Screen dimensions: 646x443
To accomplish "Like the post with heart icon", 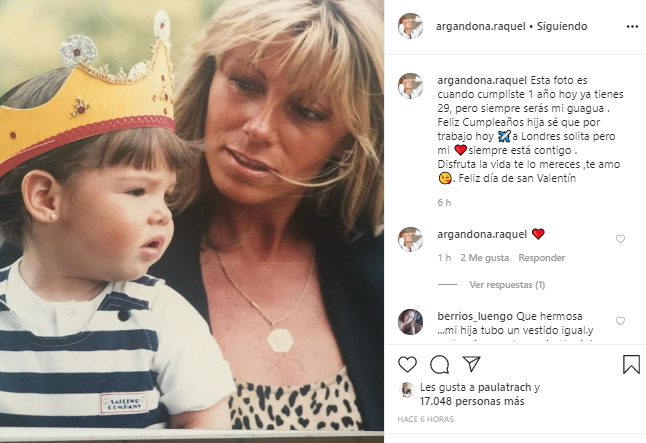I will (x=408, y=364).
